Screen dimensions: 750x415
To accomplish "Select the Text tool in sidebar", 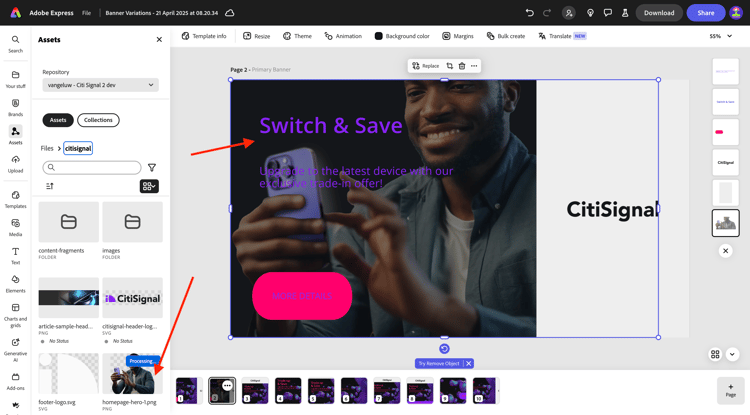I will 15,255.
